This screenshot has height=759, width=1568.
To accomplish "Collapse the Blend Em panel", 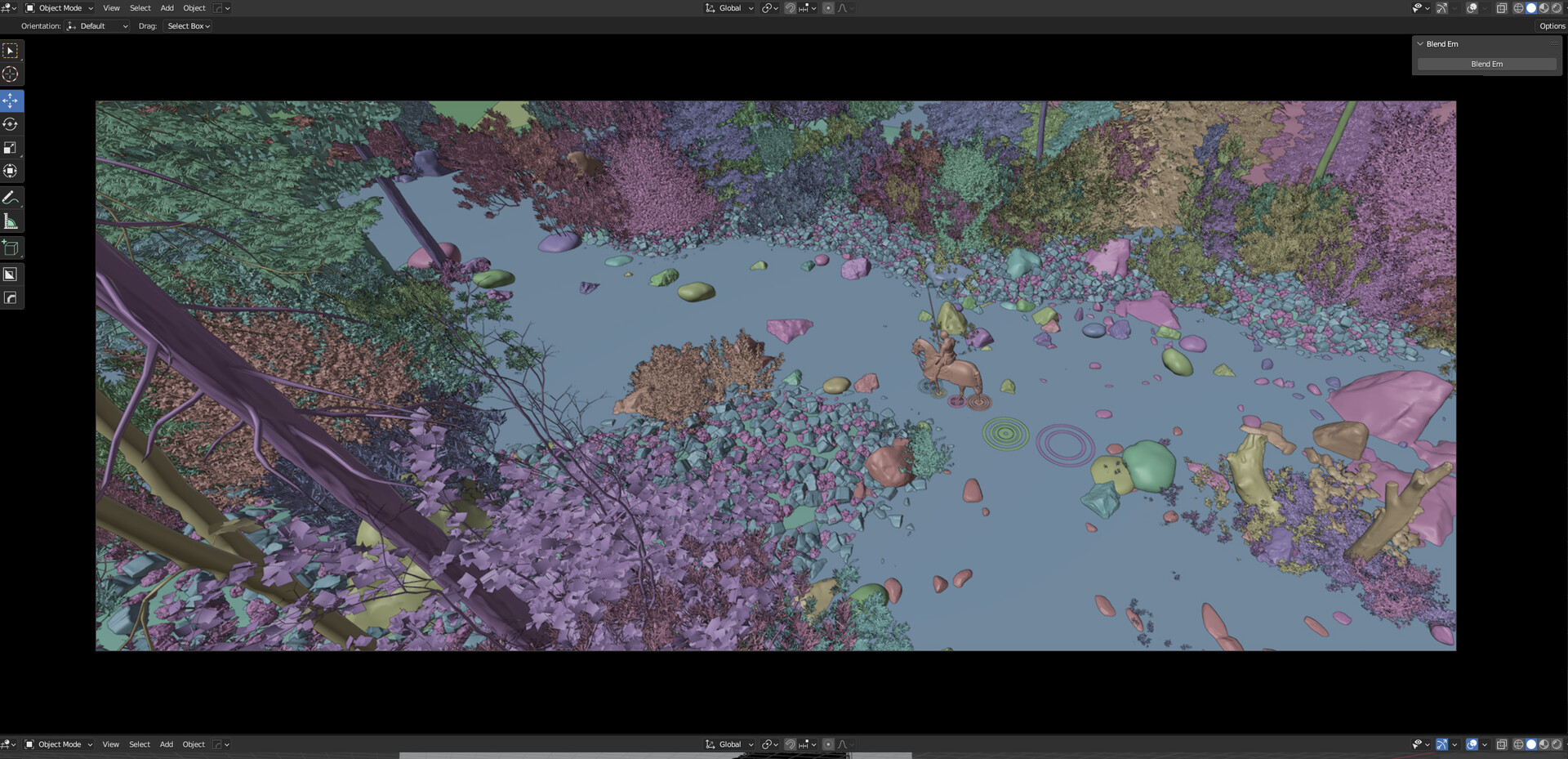I will click(1420, 44).
